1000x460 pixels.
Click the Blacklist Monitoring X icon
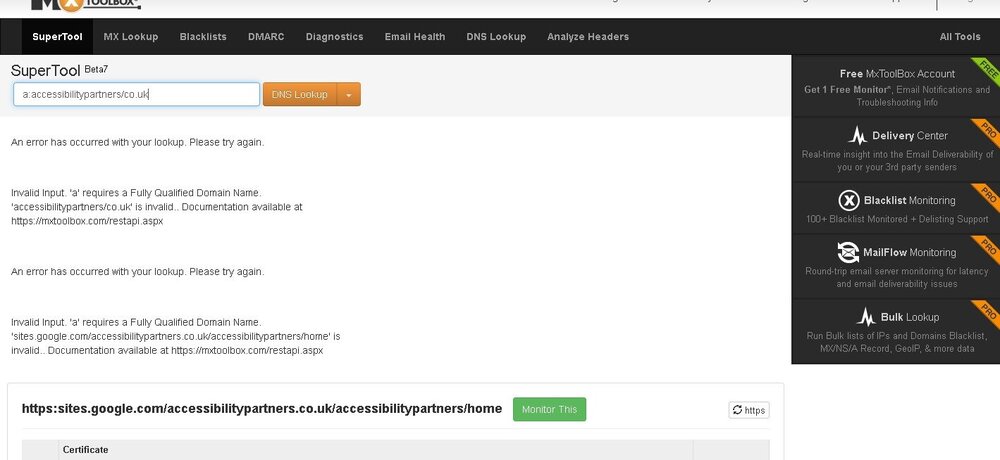[x=849, y=200]
